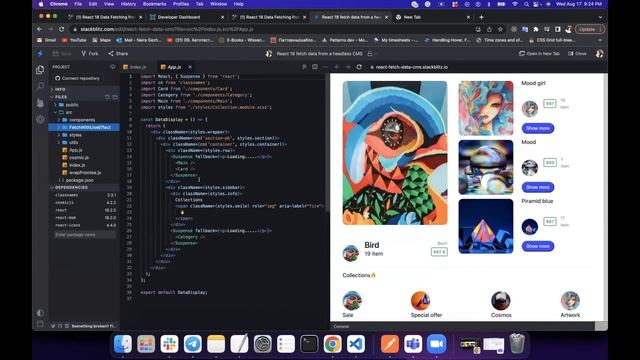
Task: Click the Piramid blue thumbnail
Action: [486, 226]
